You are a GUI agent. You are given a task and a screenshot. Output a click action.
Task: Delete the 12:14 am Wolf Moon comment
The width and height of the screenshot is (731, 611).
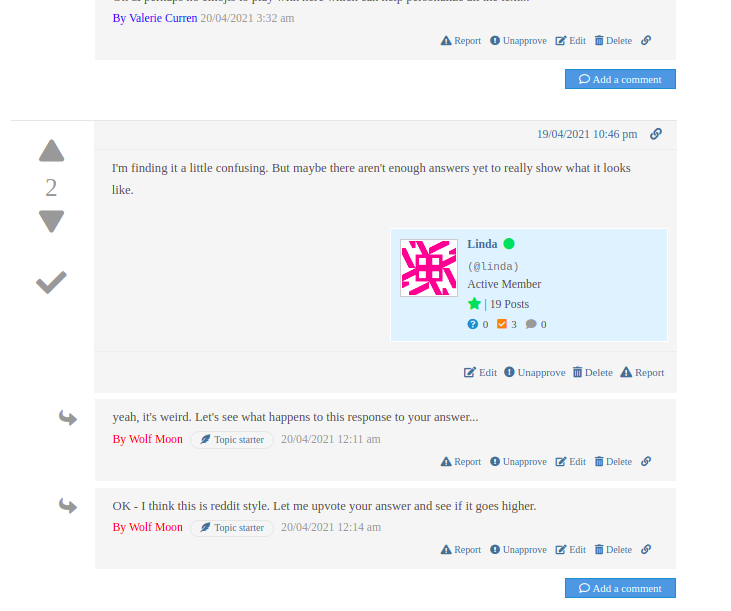[x=613, y=549]
